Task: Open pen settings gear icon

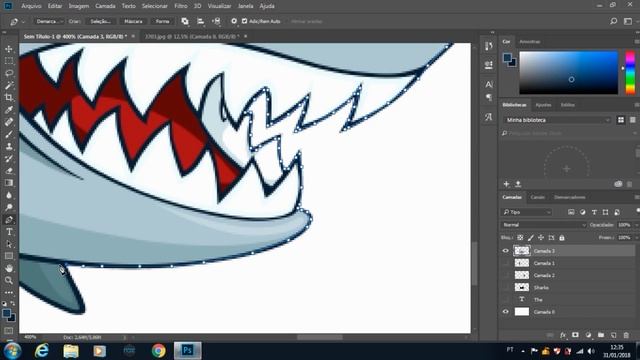Action: coord(234,21)
